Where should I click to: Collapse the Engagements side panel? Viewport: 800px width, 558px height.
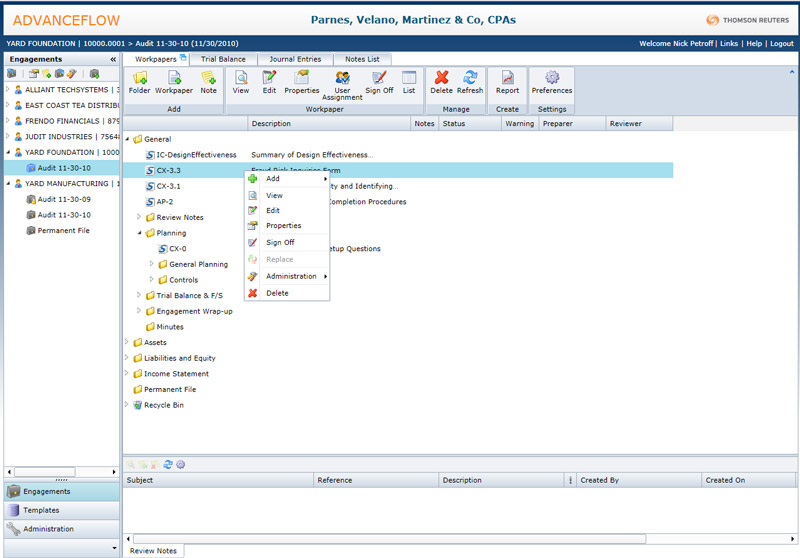[113, 59]
